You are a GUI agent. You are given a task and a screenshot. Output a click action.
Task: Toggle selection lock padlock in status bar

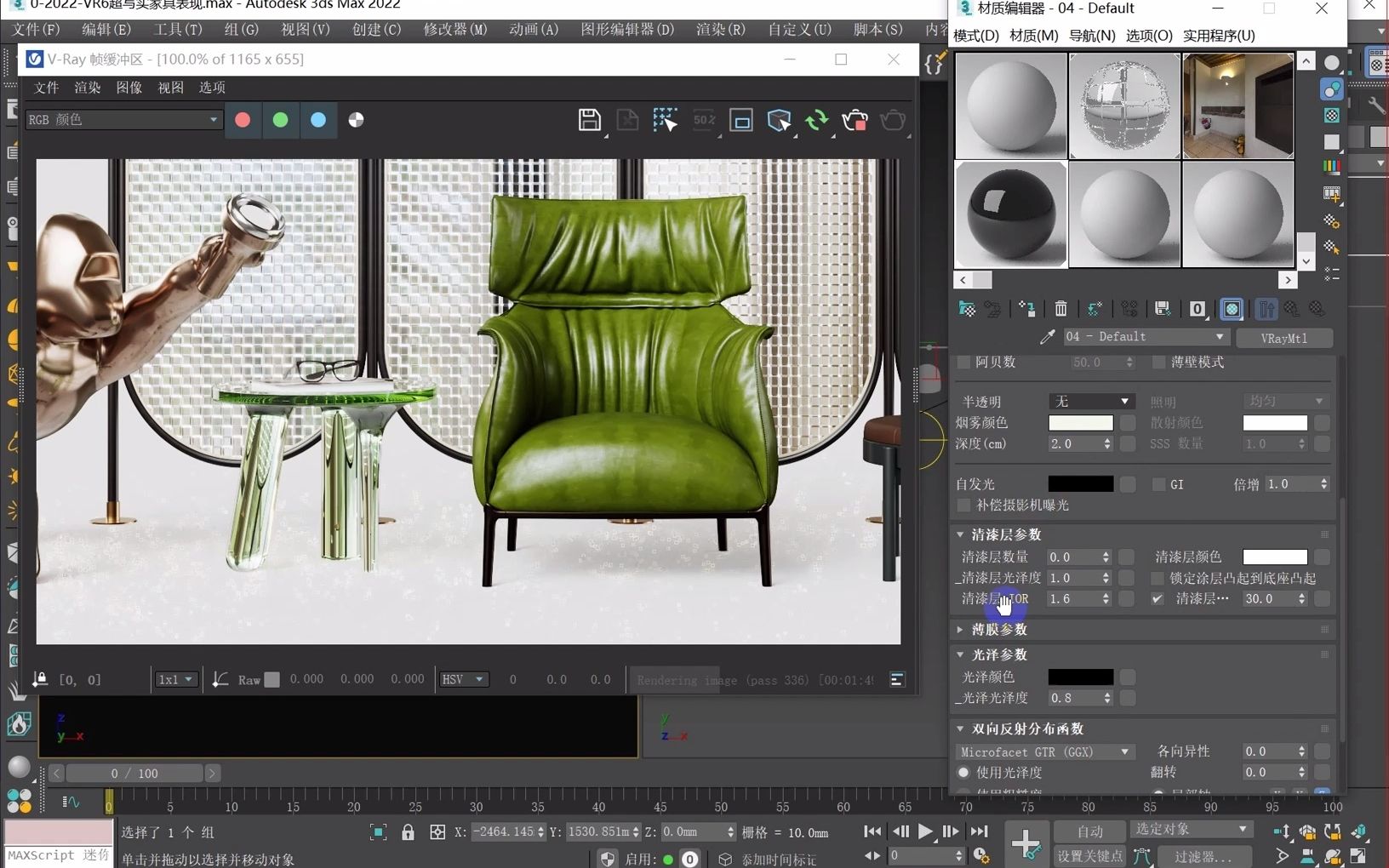[408, 832]
